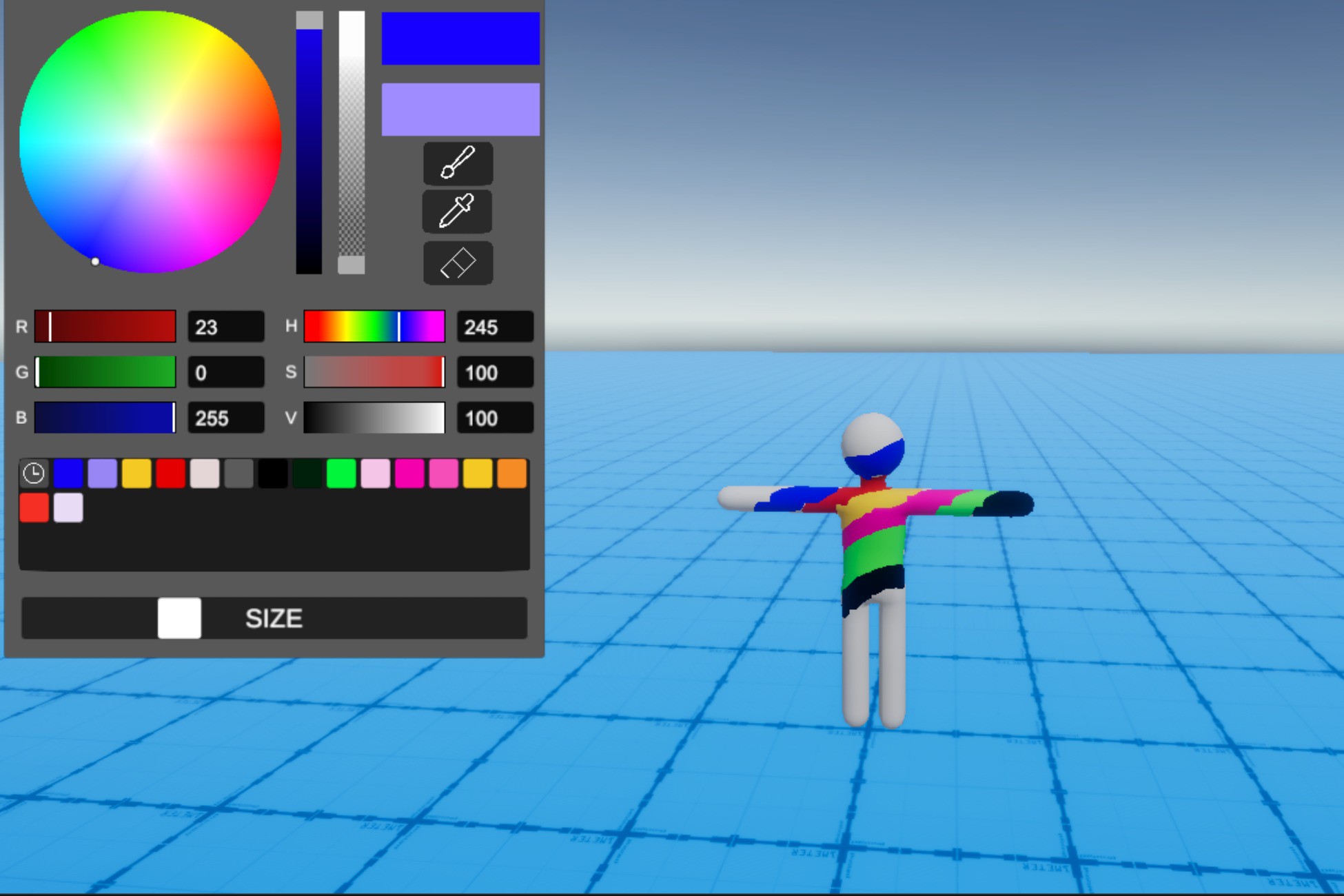Screen dimensions: 1344x896
Task: Pick the pale lilac swatch in second row
Action: click(x=68, y=507)
